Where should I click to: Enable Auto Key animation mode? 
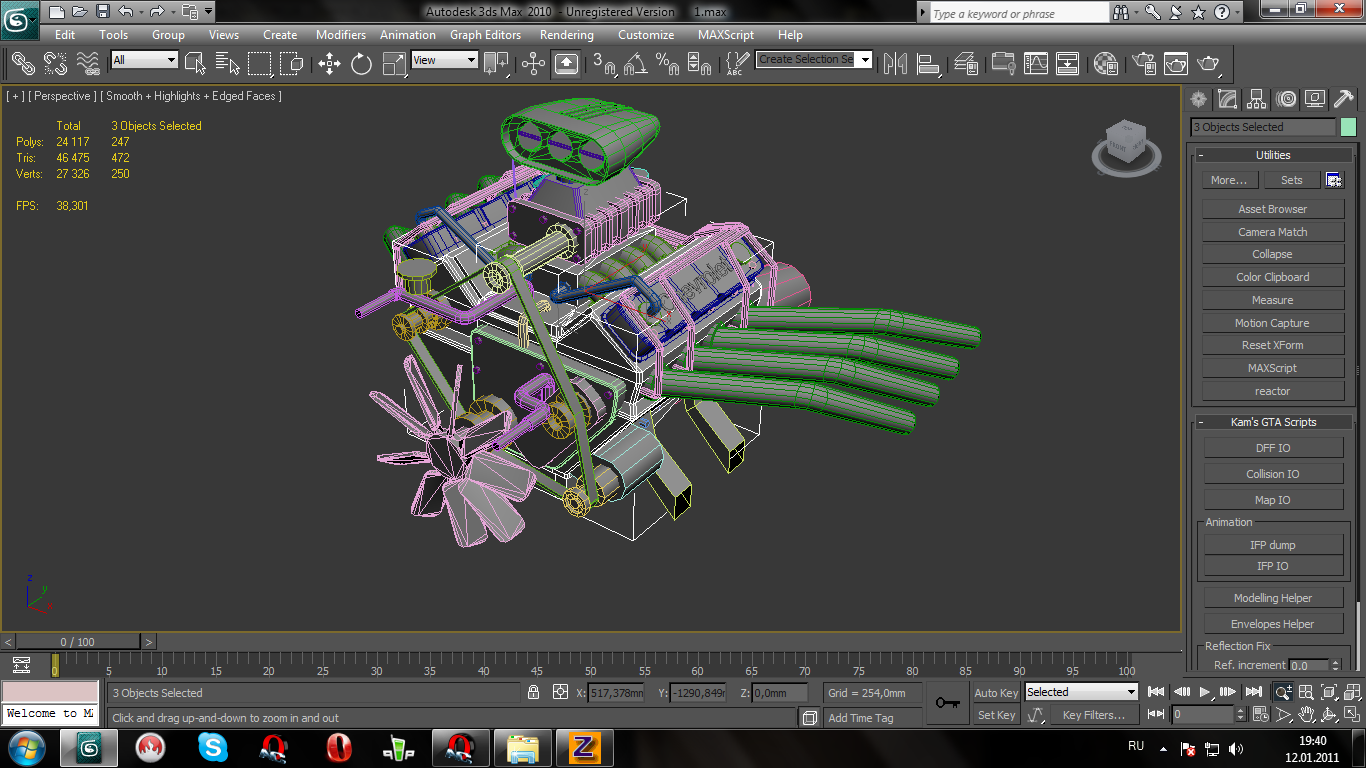pyautogui.click(x=996, y=693)
